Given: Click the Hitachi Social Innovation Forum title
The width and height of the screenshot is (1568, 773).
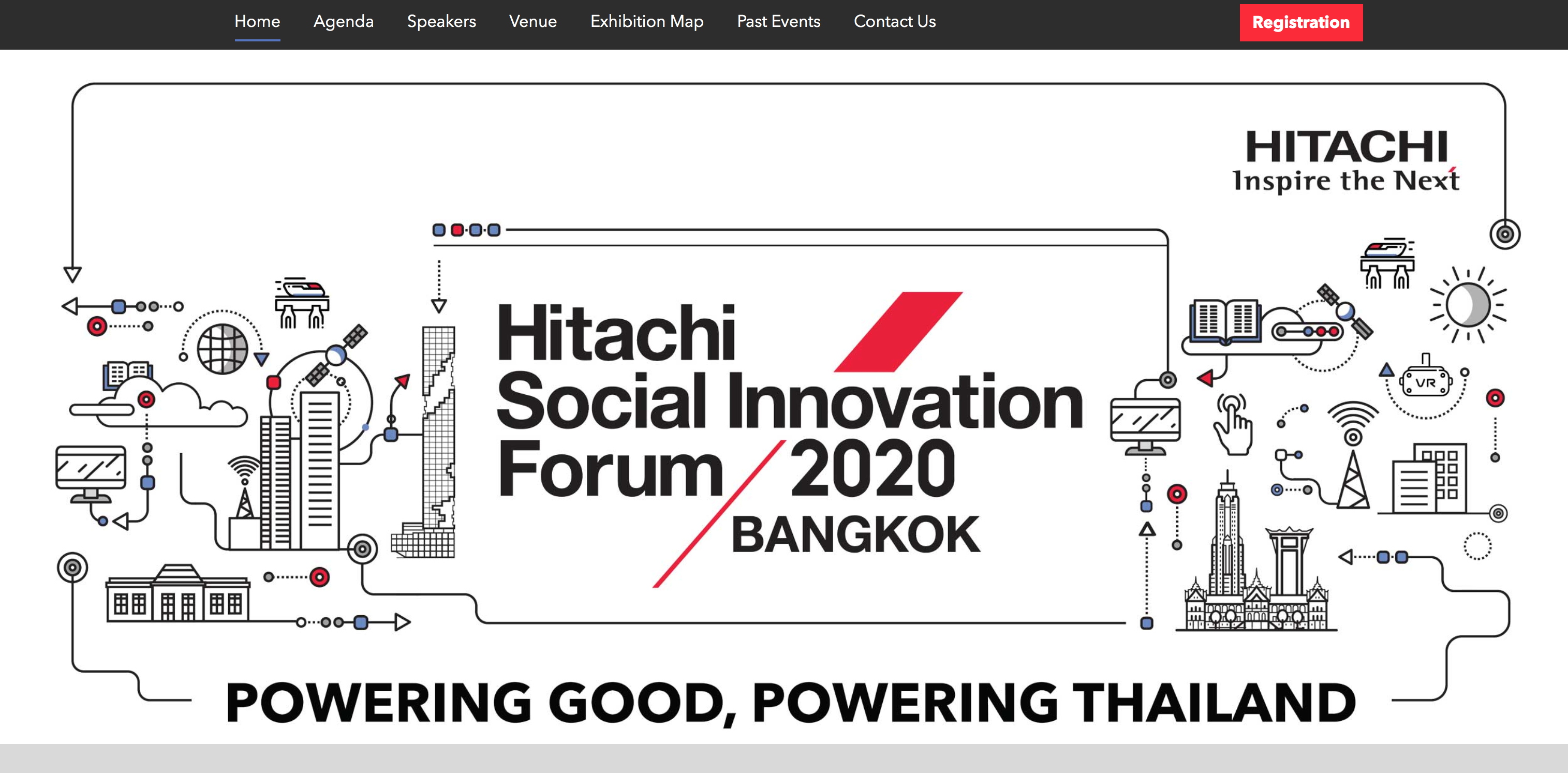Looking at the screenshot, I should click(790, 400).
